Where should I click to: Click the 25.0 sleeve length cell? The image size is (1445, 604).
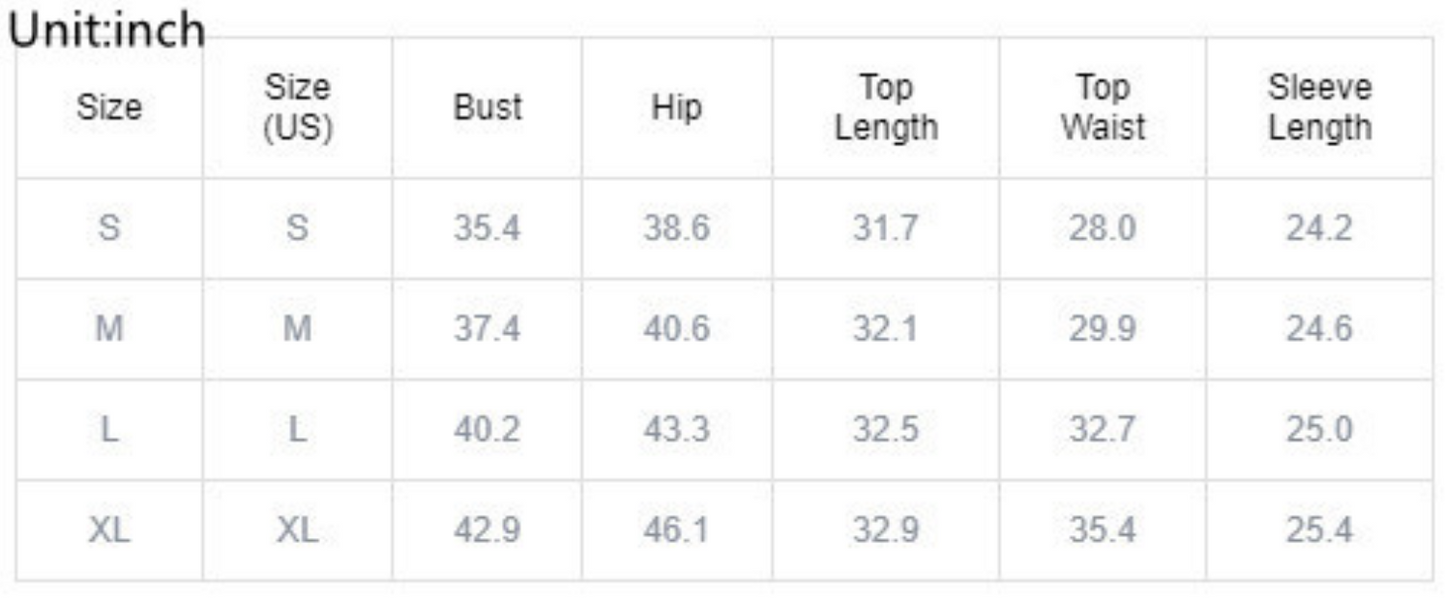pyautogui.click(x=1319, y=430)
